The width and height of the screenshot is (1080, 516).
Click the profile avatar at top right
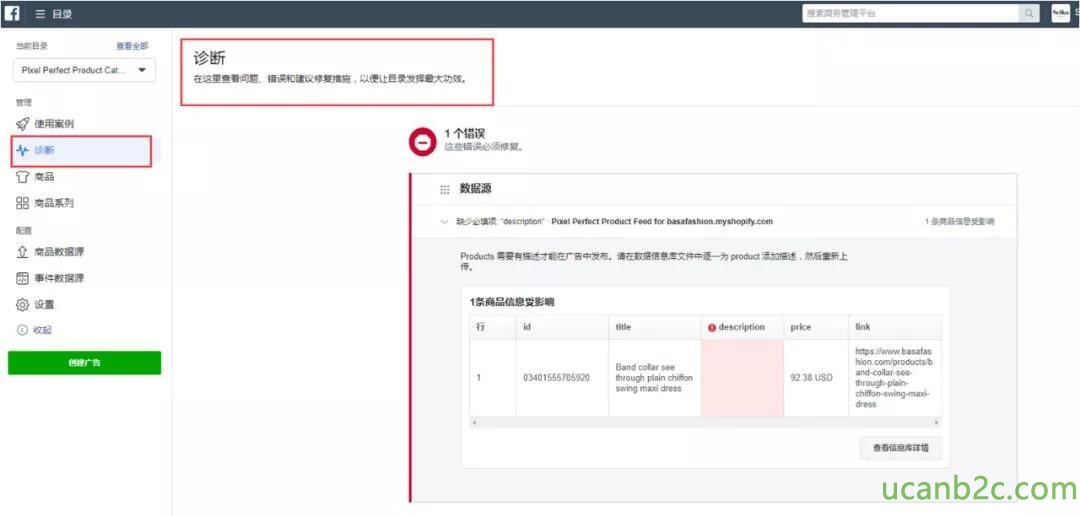click(1061, 14)
